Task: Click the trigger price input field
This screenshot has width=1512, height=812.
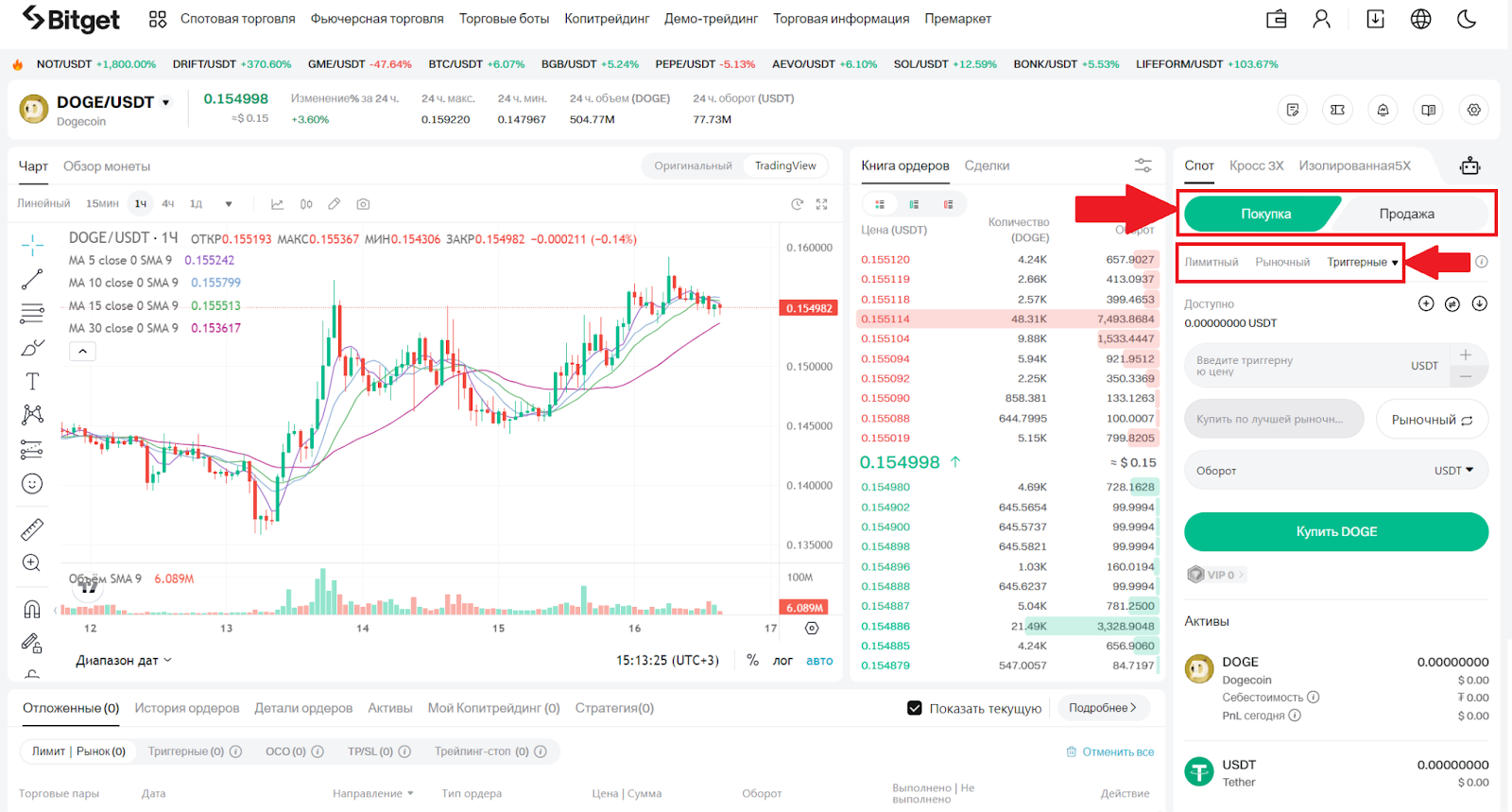Action: [x=1317, y=366]
